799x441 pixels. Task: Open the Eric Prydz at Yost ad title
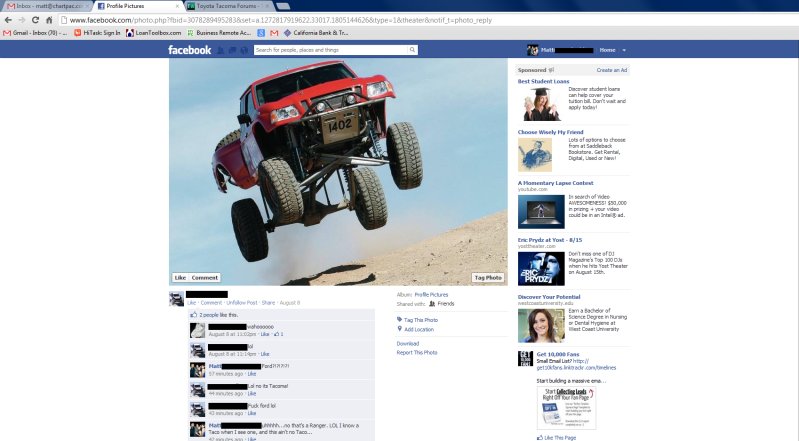[x=550, y=240]
